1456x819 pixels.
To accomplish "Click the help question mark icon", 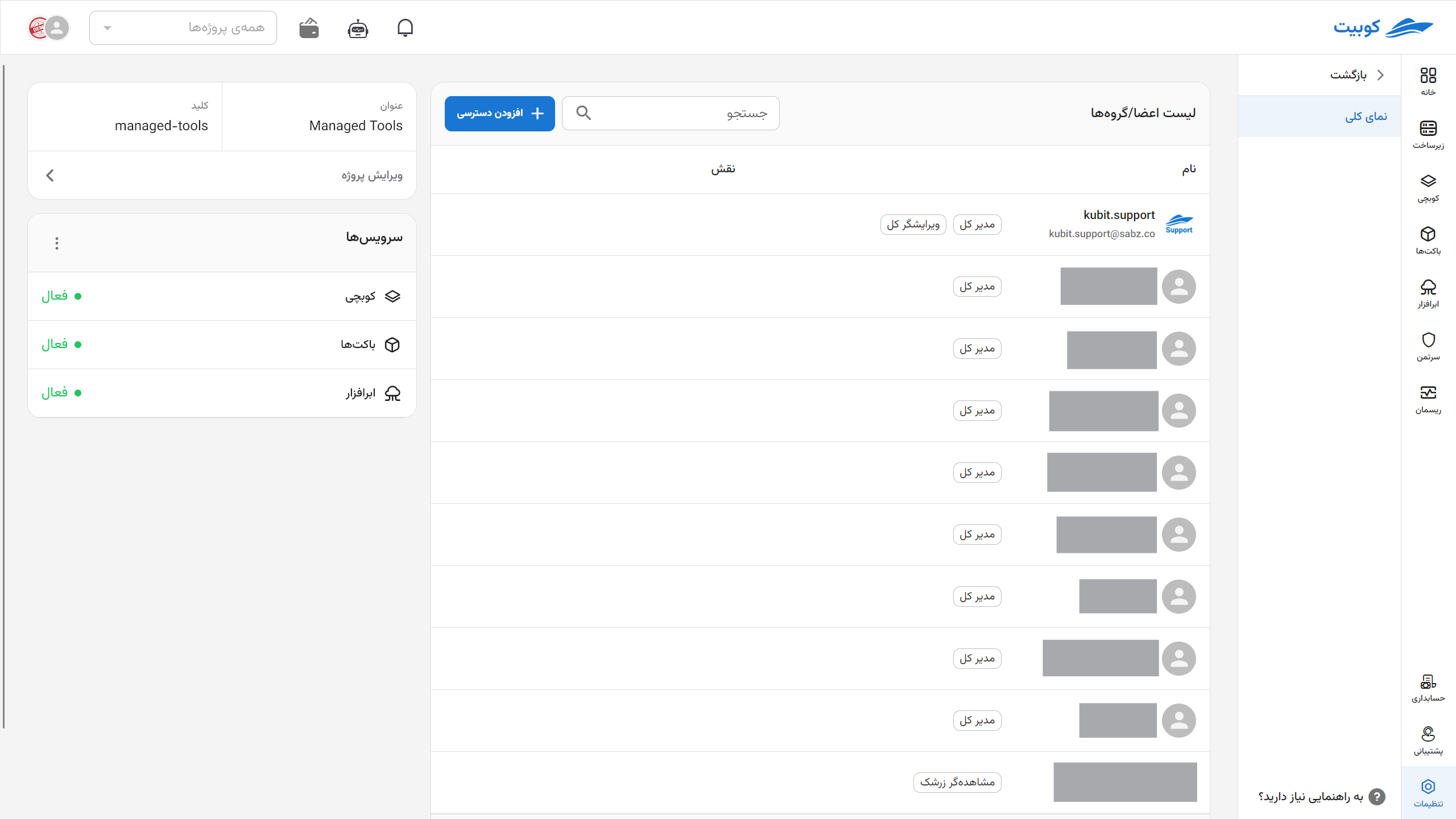I will point(1376,796).
